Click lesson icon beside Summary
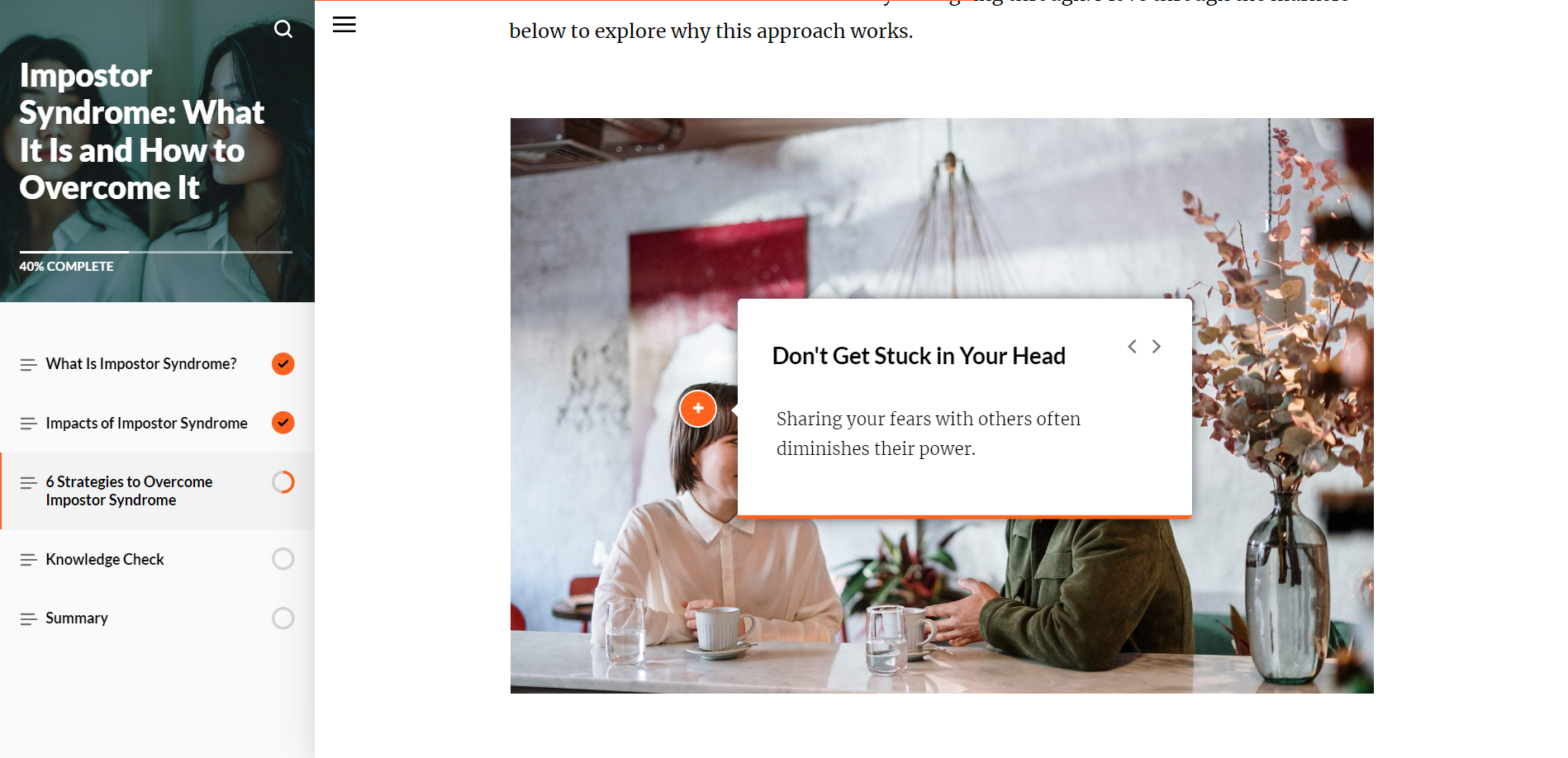 [28, 618]
